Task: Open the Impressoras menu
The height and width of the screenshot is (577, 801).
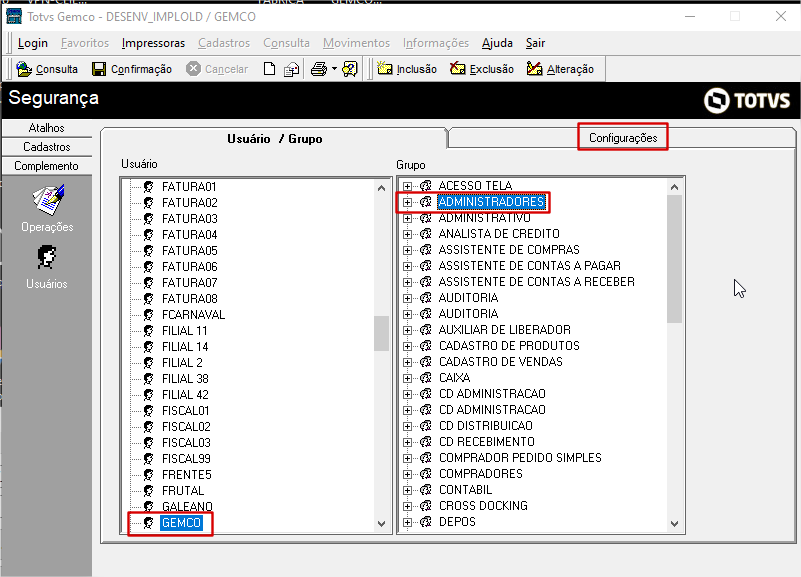Action: coord(153,43)
